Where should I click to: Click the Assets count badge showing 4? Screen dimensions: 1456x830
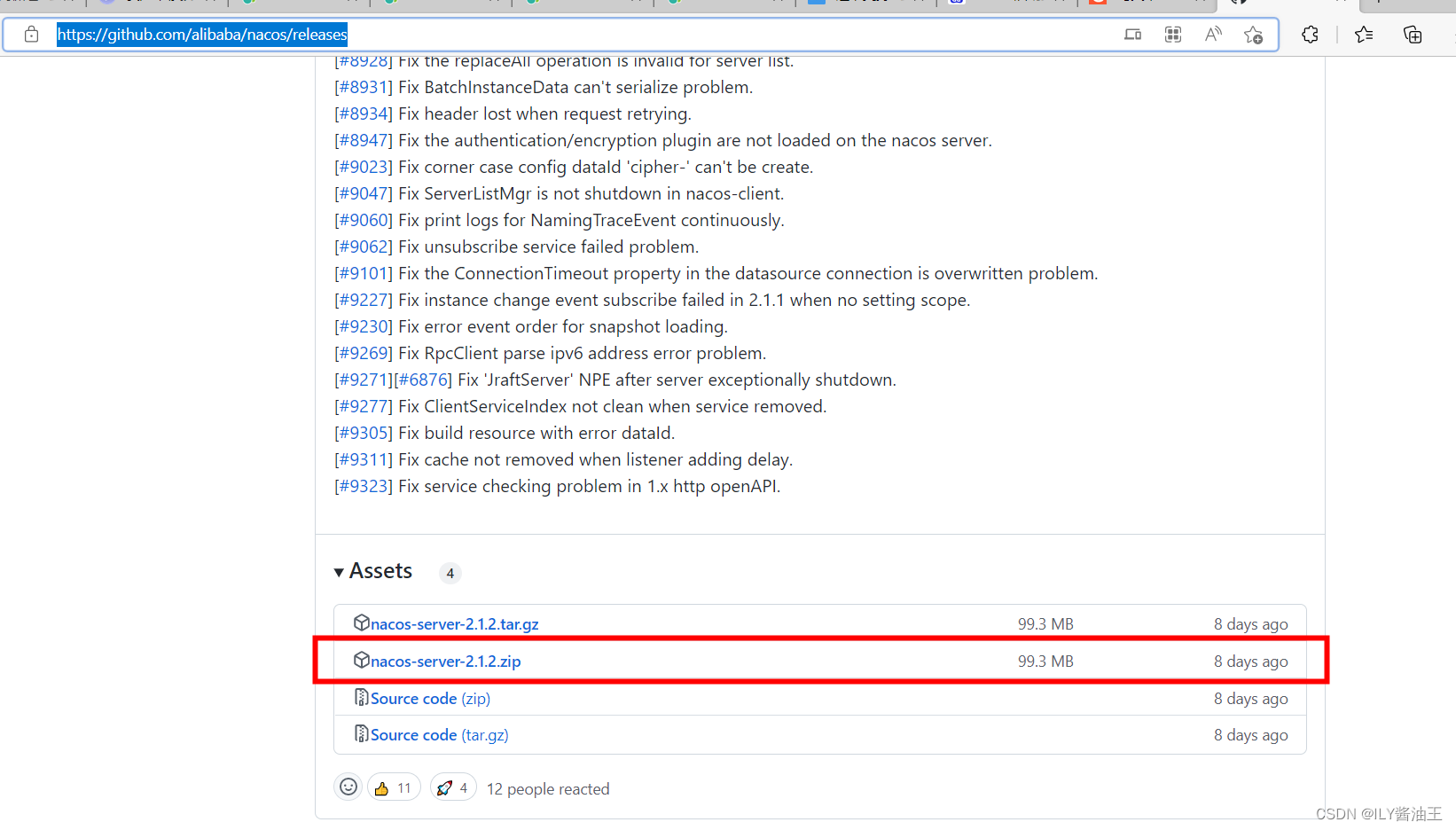450,574
